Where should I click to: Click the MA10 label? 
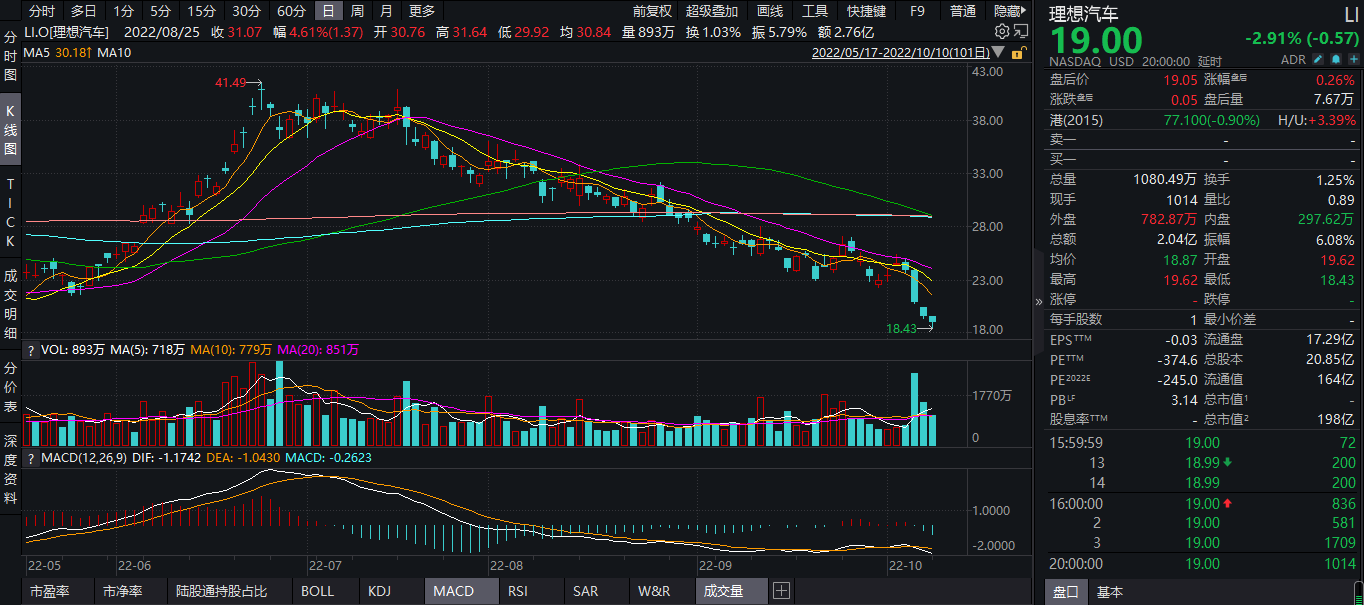click(x=115, y=52)
